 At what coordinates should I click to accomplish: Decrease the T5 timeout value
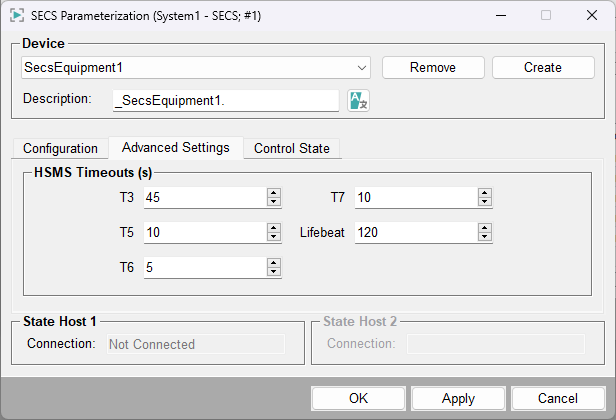[x=273, y=237]
